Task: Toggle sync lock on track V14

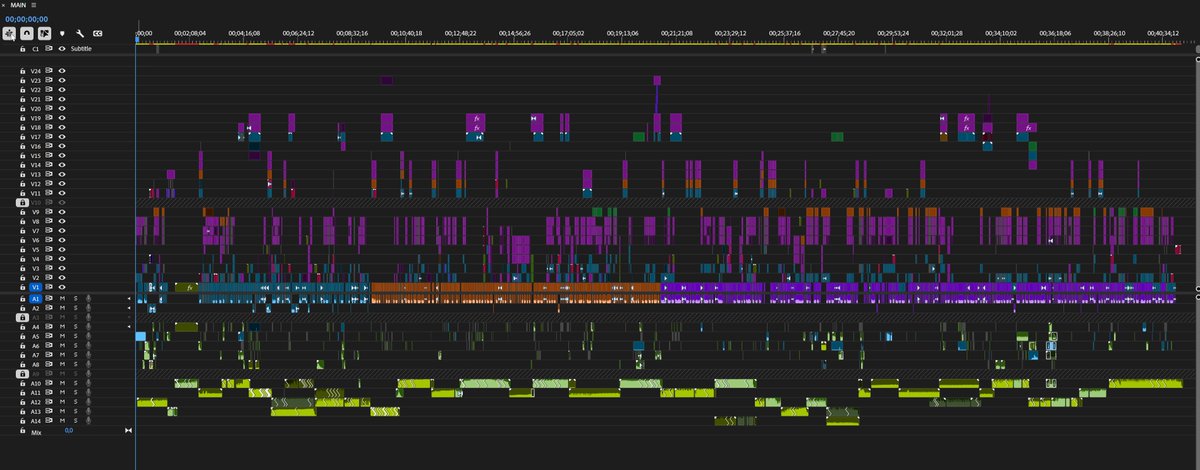Action: (48, 165)
